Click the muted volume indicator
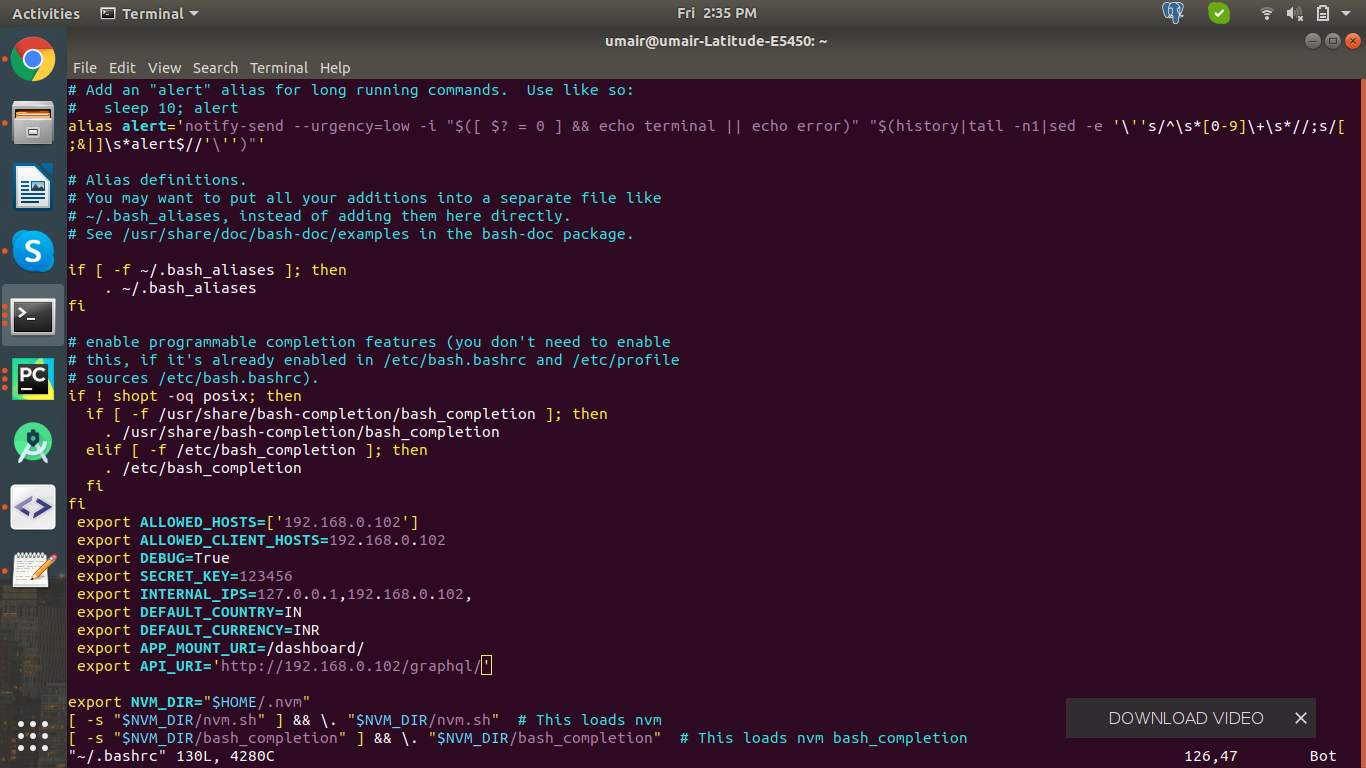Viewport: 1366px width, 768px height. coord(1295,13)
